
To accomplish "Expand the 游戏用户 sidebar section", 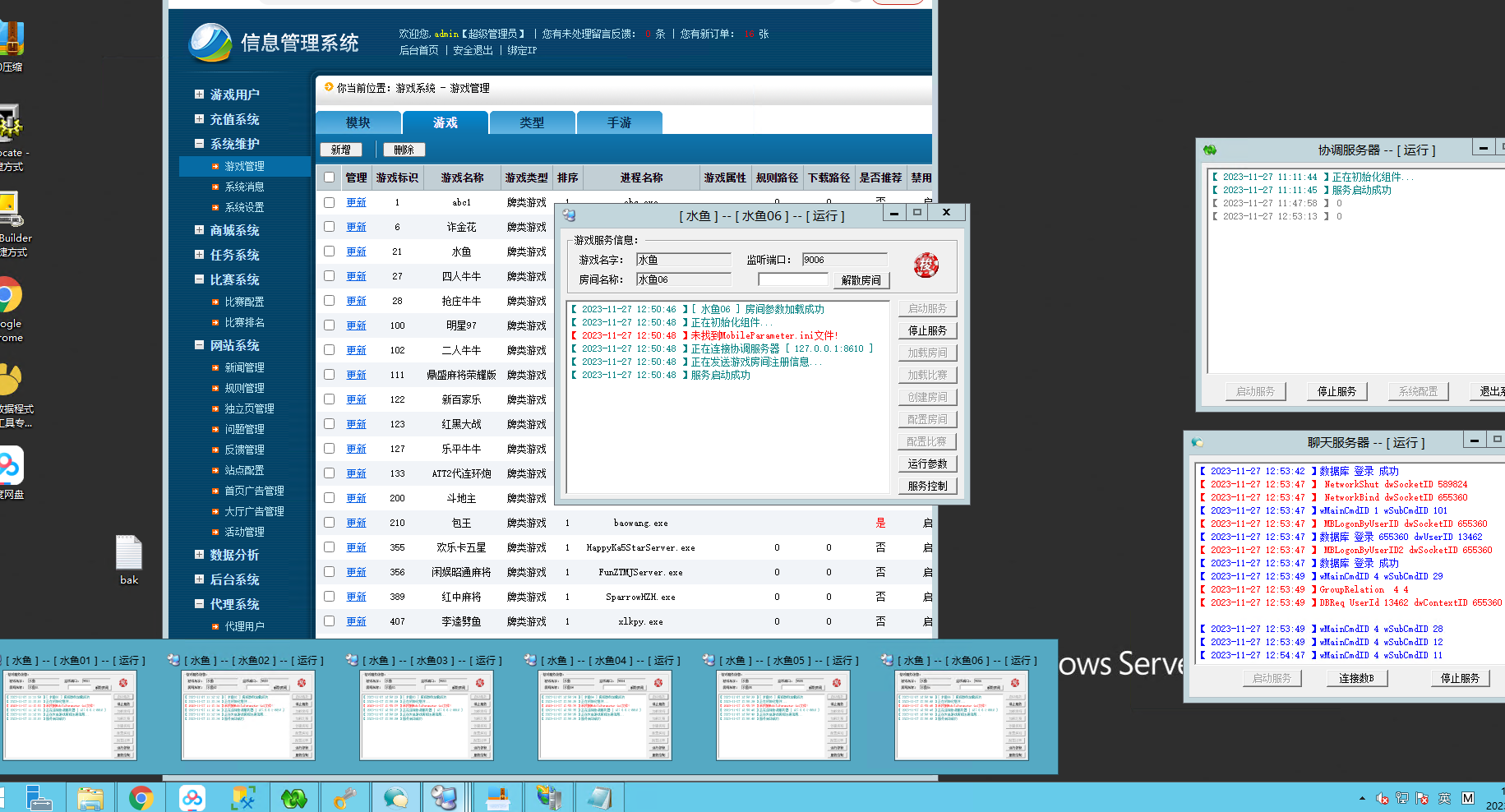I will (199, 95).
